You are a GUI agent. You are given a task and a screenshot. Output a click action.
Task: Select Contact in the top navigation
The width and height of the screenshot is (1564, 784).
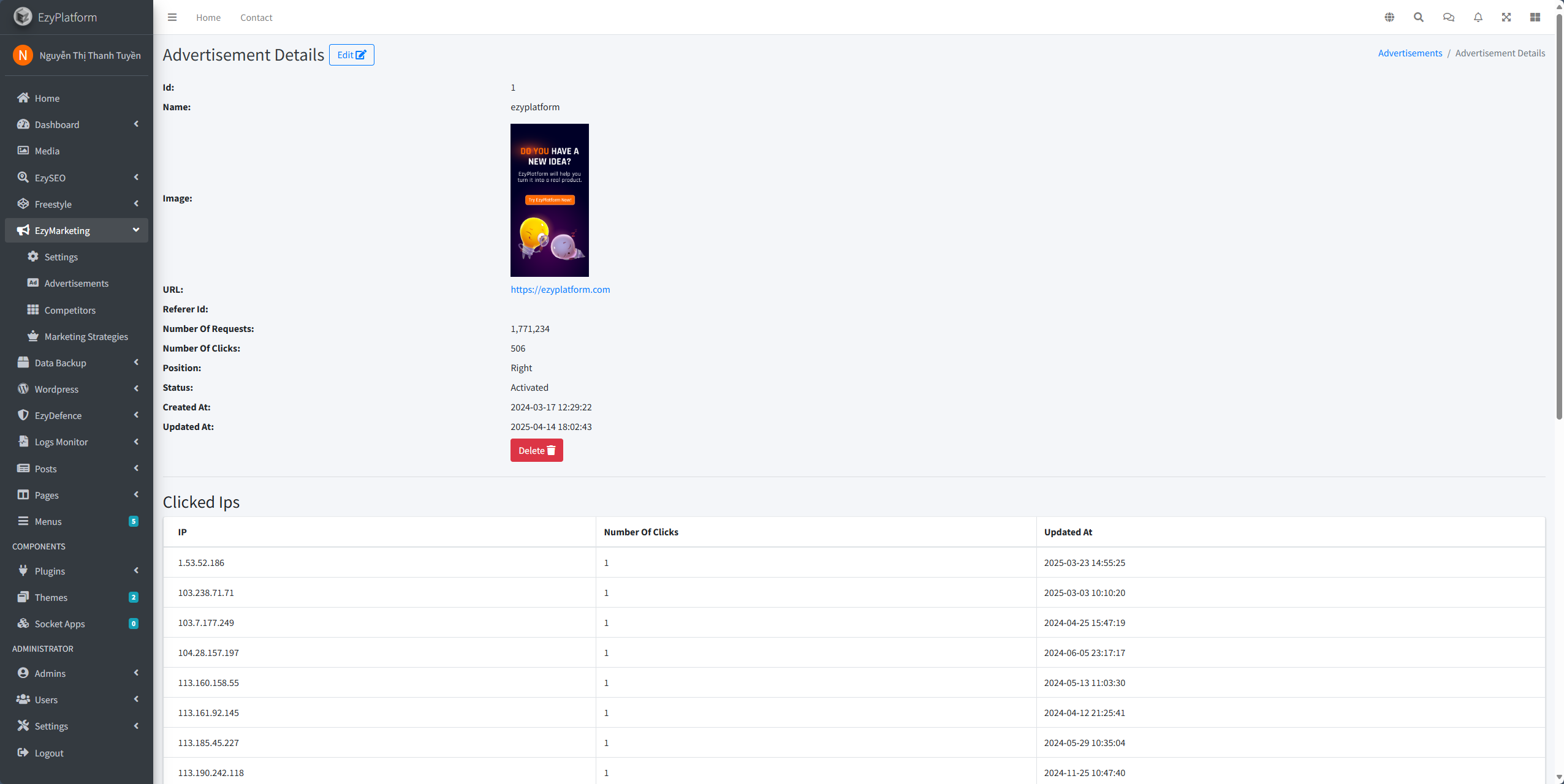tap(256, 18)
